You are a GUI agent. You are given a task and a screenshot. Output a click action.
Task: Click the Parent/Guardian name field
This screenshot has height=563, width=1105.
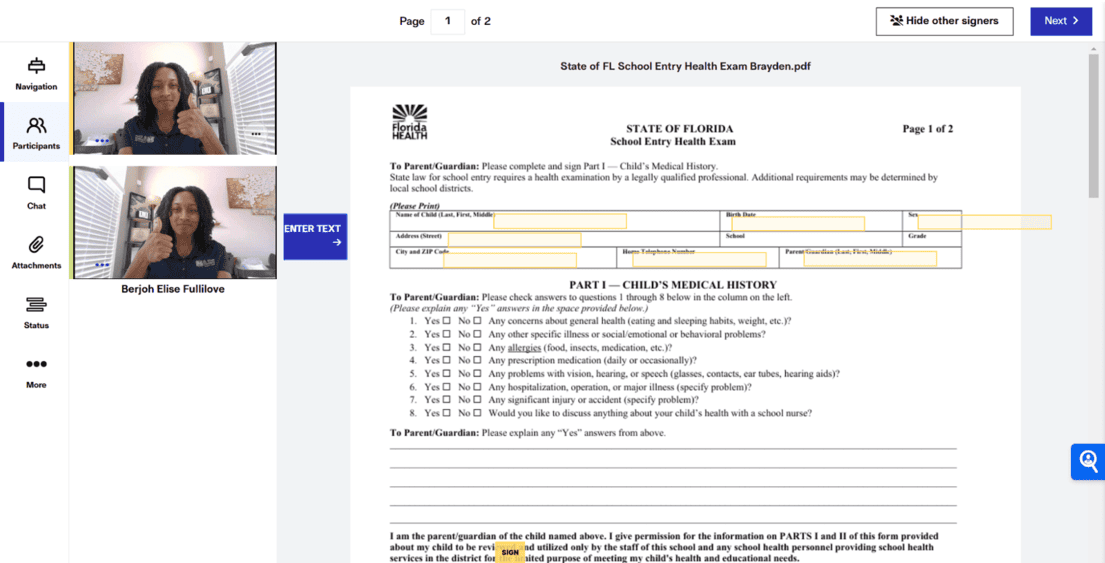[870, 259]
